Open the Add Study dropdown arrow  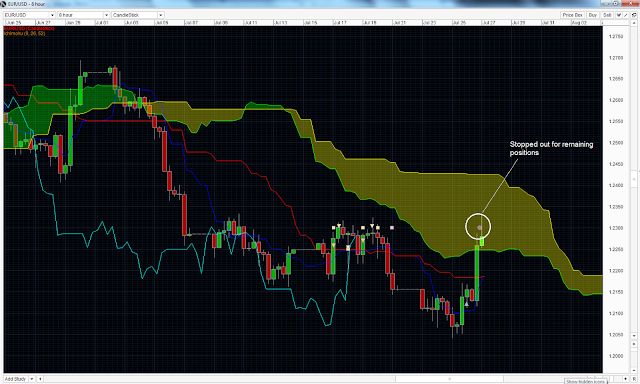pos(31,379)
